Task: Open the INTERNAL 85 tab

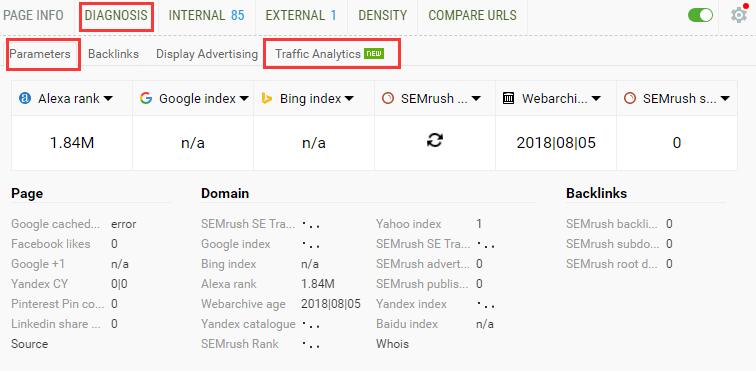Action: click(206, 15)
